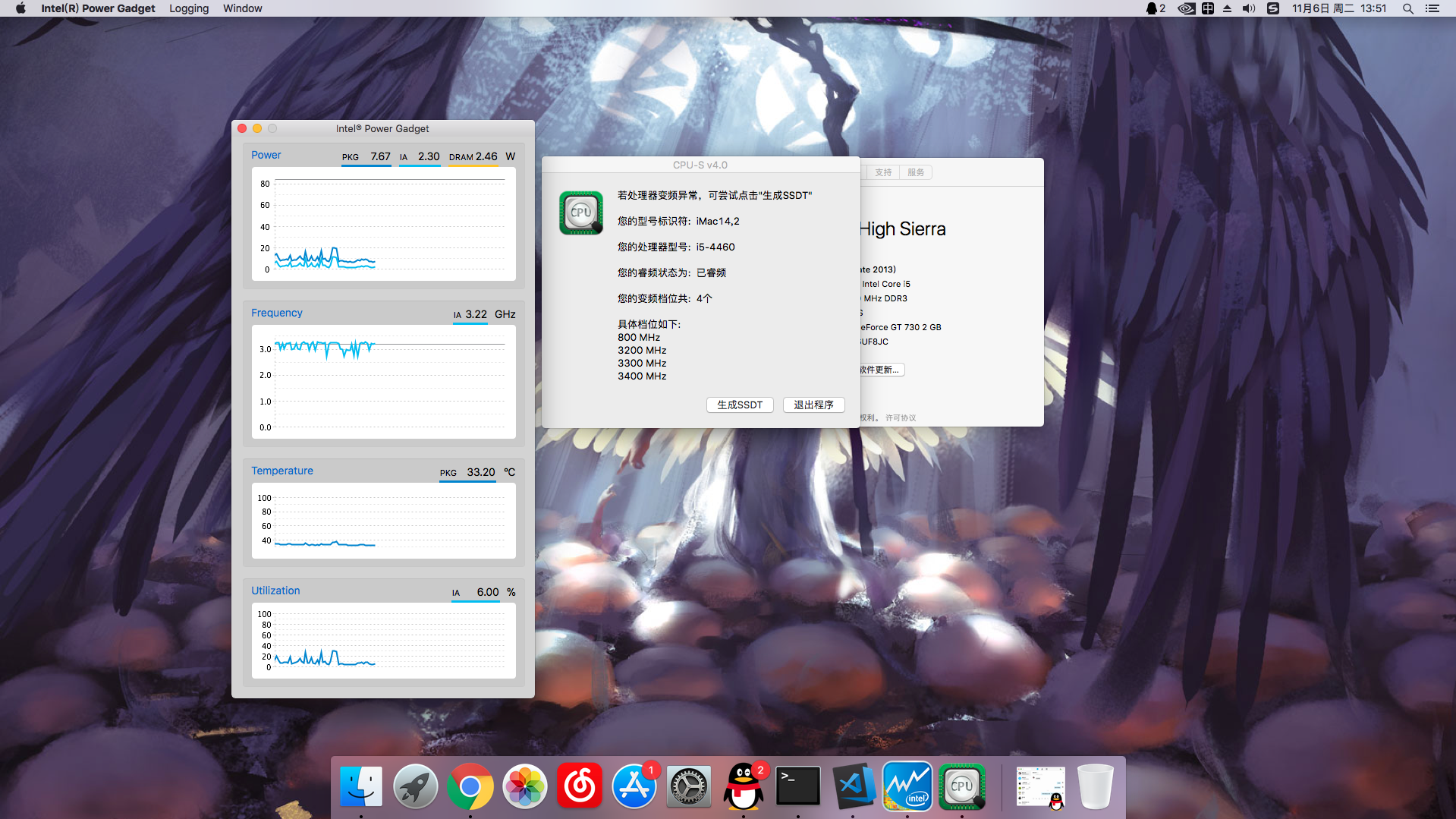
Task: Click the PKG 7.67 power value
Action: [366, 157]
